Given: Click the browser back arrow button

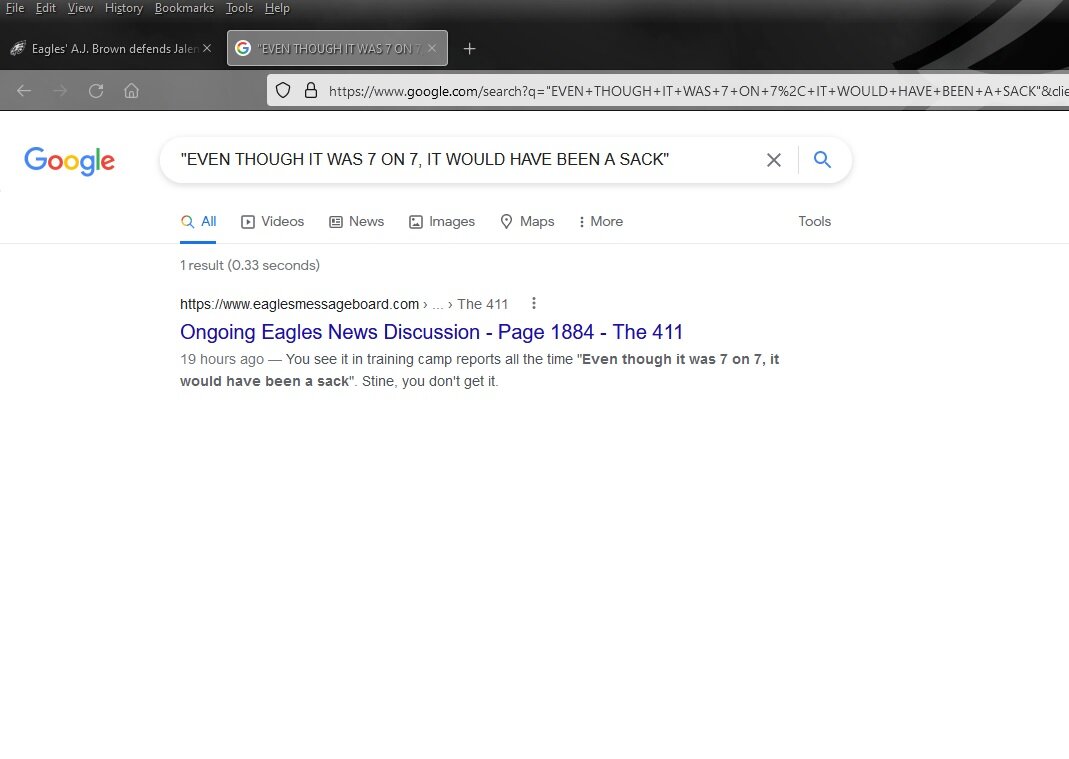Looking at the screenshot, I should click(24, 91).
